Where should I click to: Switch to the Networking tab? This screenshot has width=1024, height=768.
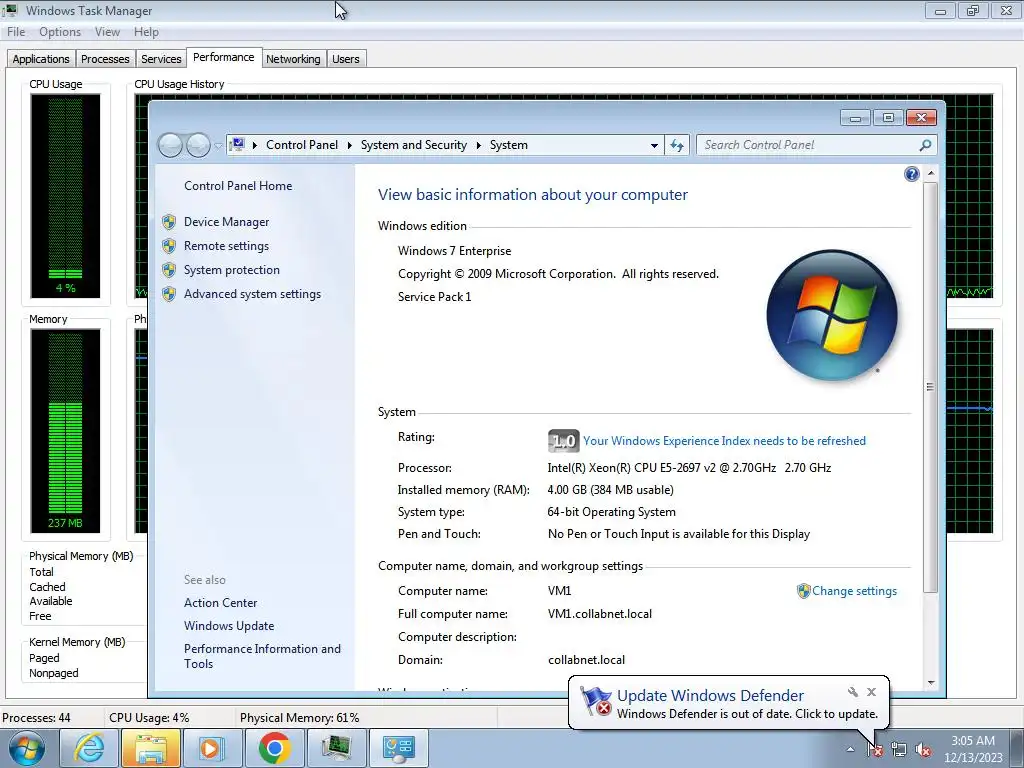[293, 59]
